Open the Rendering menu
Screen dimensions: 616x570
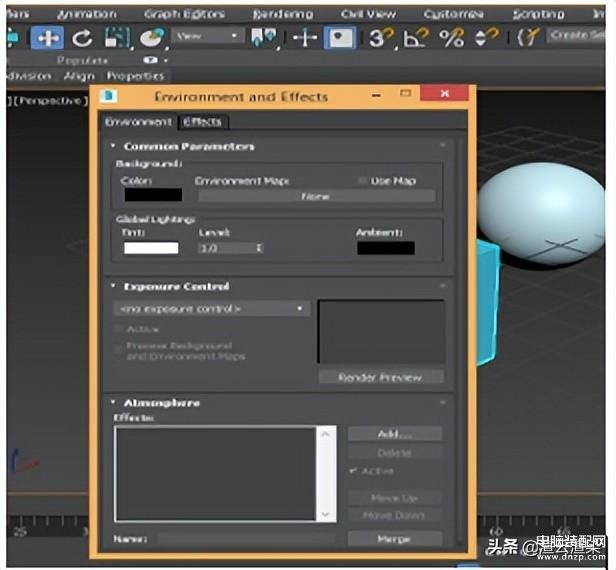tap(283, 15)
